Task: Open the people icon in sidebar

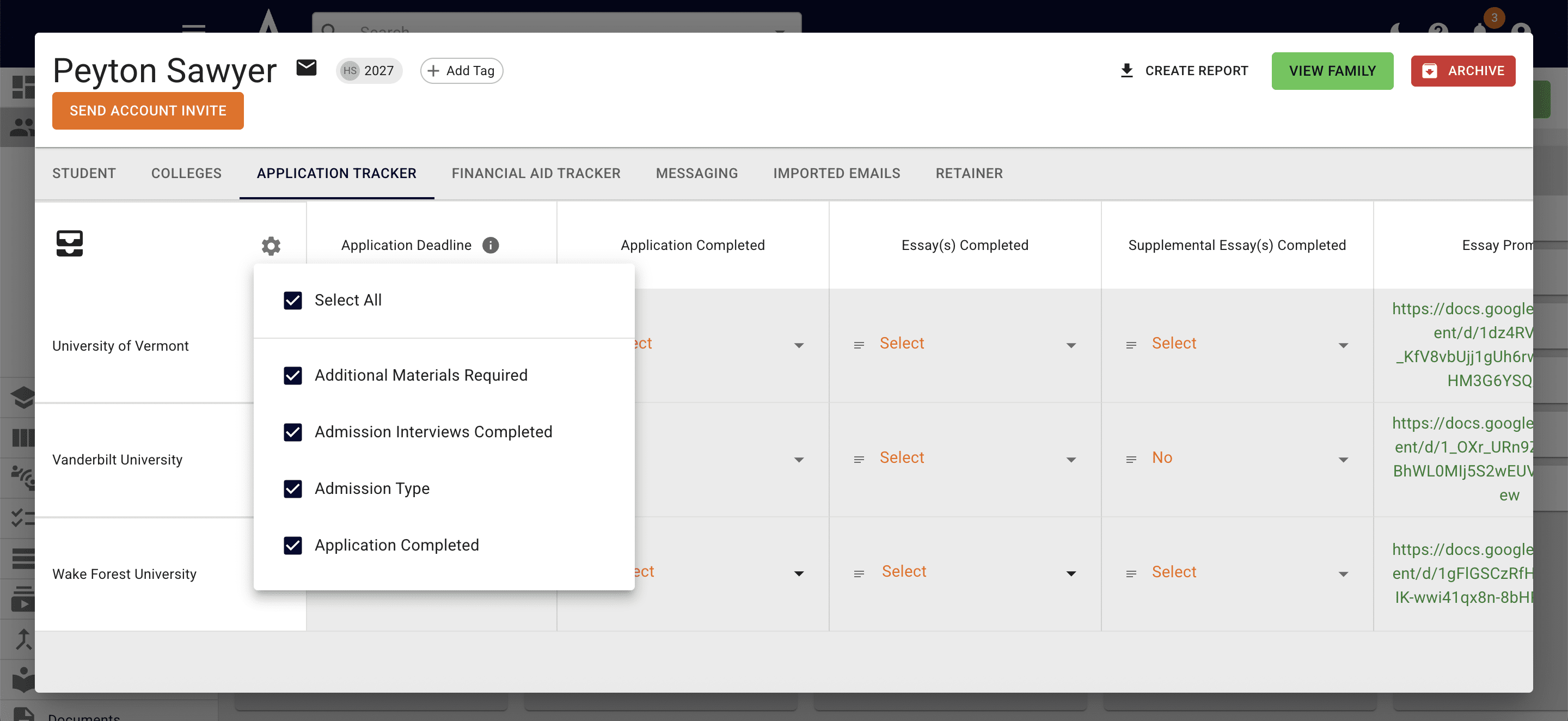Action: (x=23, y=127)
